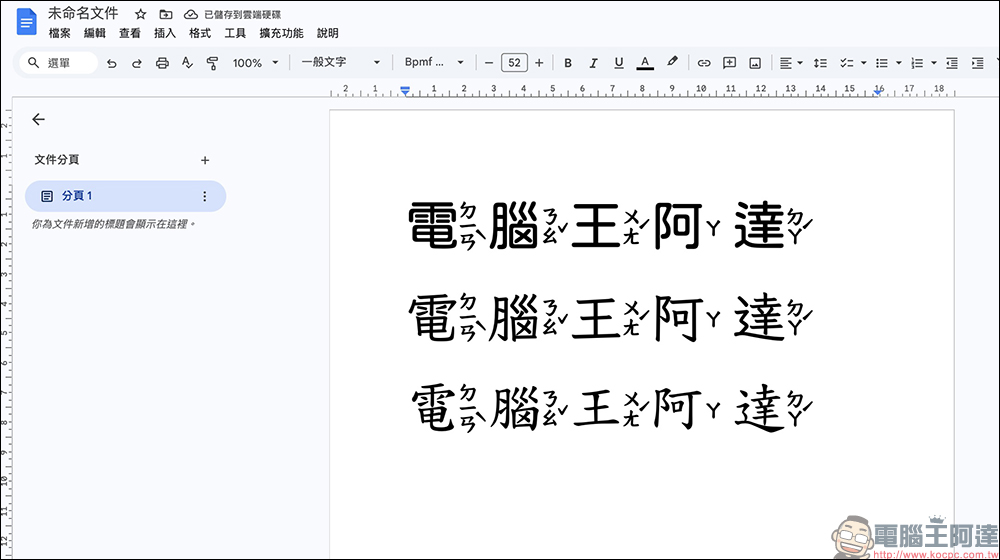Expand the bulleted list options arrow
The height and width of the screenshot is (560, 1000).
point(899,63)
